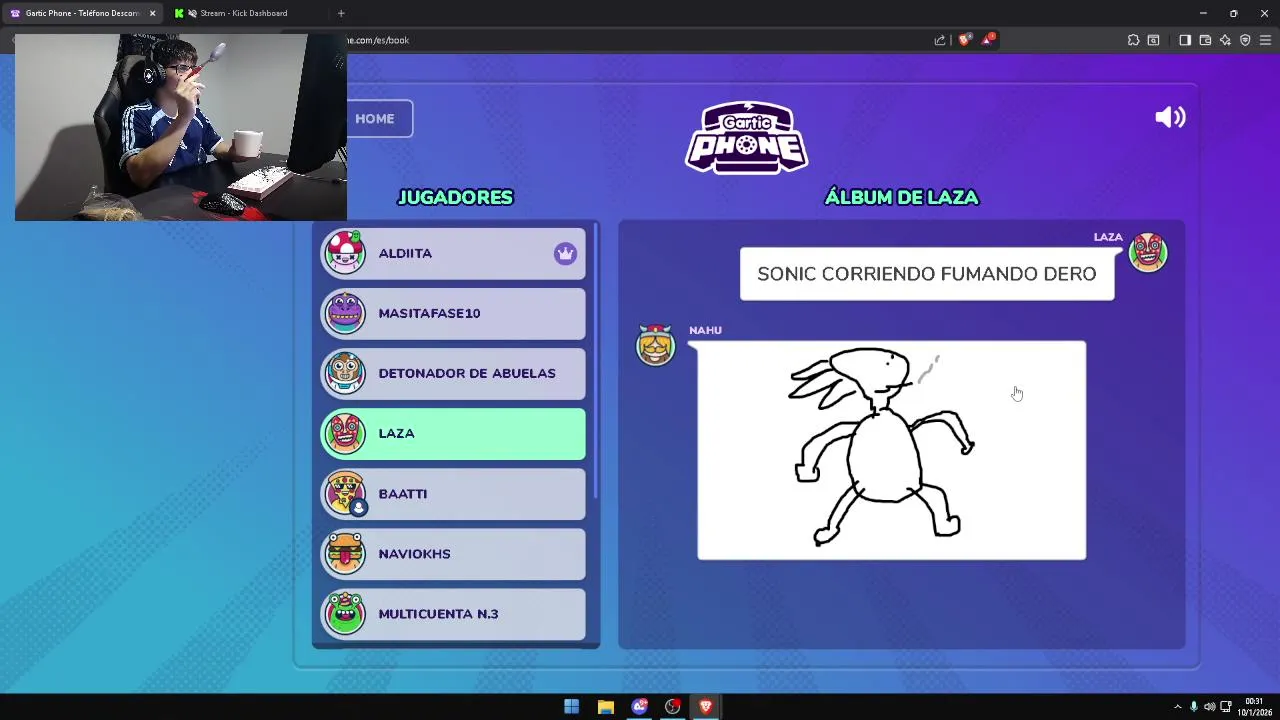Click the NAHU name label

[705, 330]
